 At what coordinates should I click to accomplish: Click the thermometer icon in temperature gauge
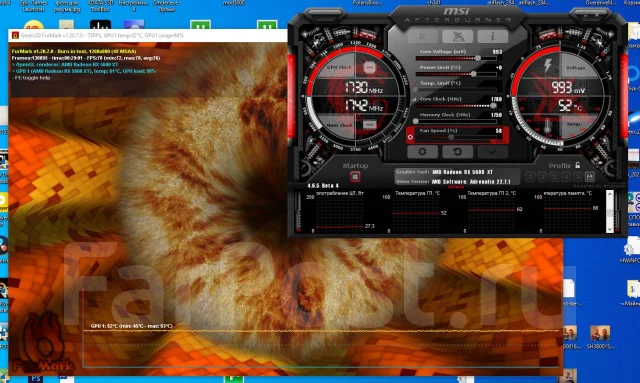548,126
